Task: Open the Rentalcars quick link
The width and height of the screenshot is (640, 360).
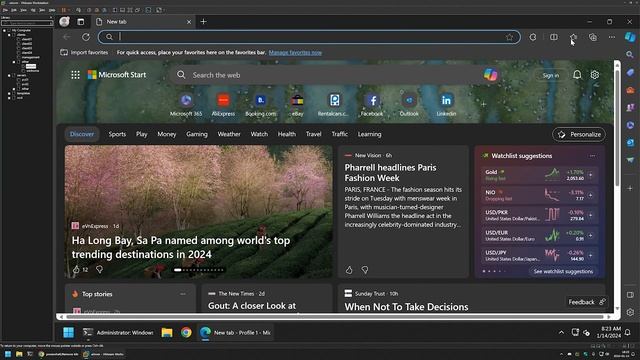Action: click(x=335, y=105)
